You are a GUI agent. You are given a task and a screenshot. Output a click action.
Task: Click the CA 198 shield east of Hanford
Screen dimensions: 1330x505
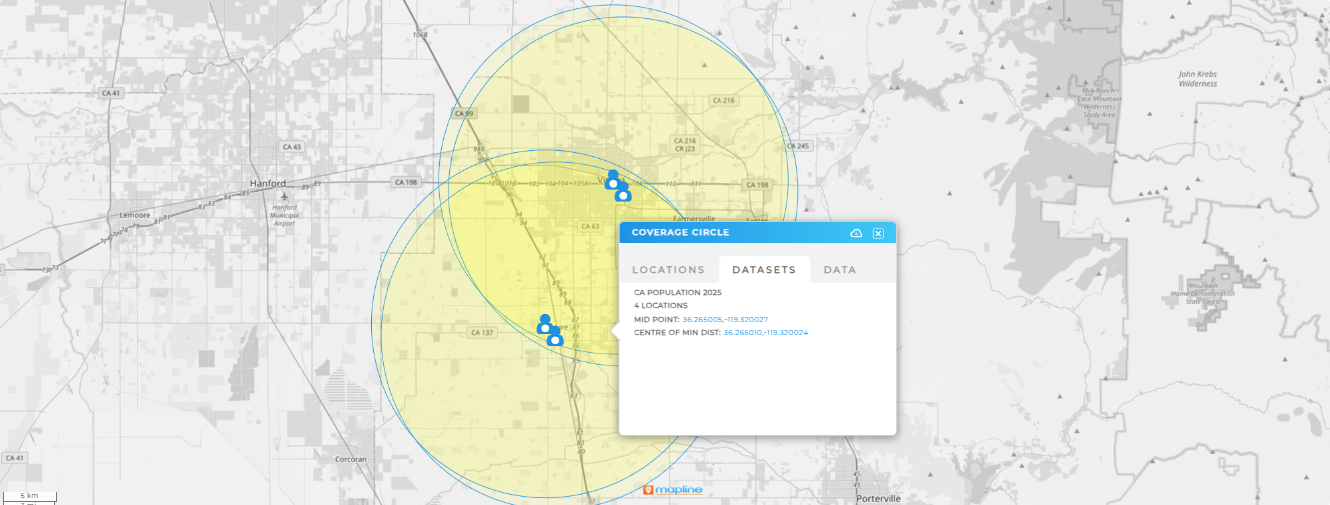[405, 182]
